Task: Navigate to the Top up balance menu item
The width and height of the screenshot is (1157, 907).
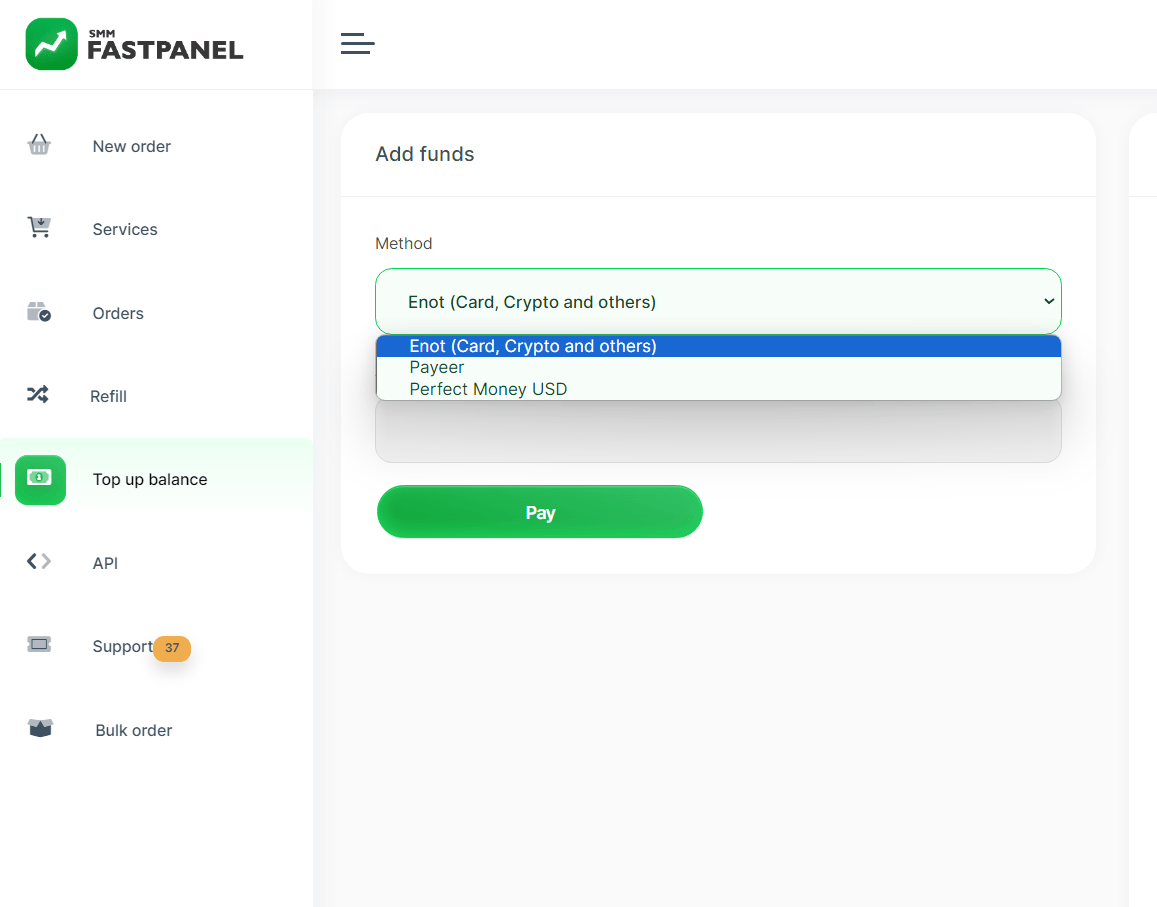Action: pyautogui.click(x=149, y=479)
